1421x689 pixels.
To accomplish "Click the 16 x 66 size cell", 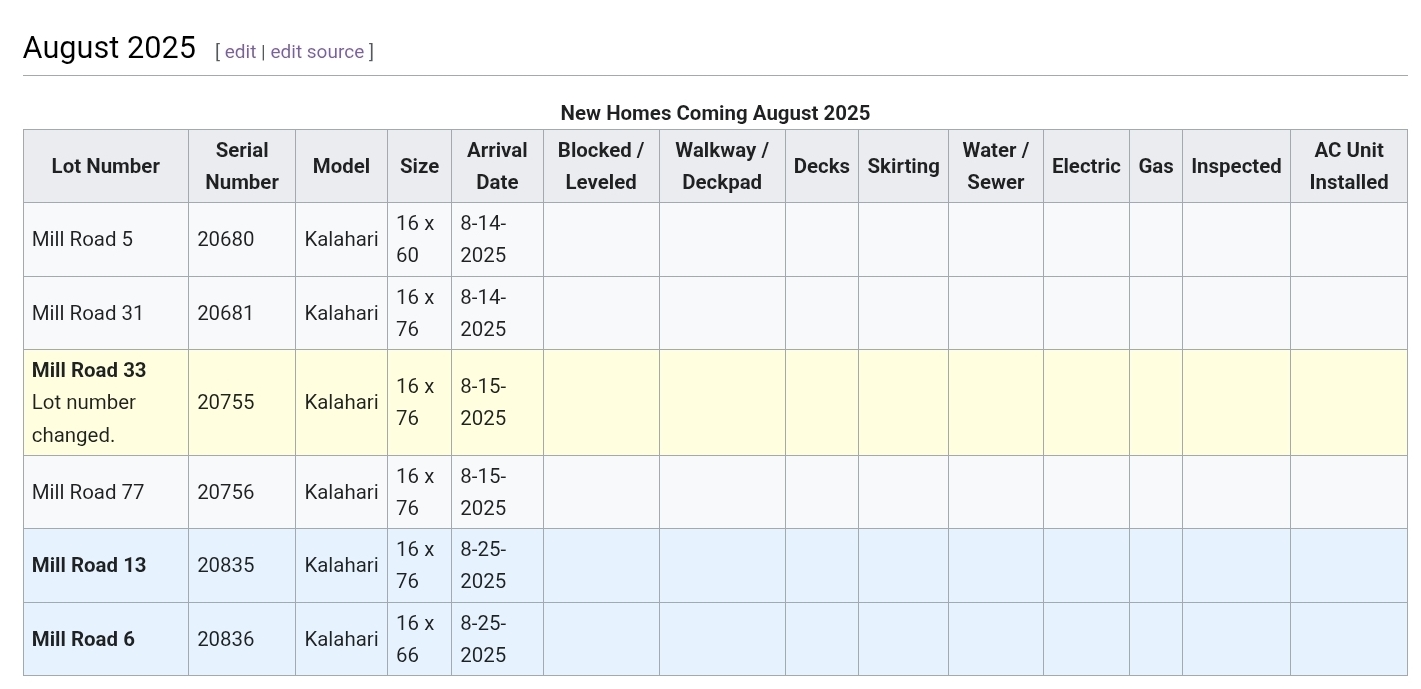I will 419,639.
